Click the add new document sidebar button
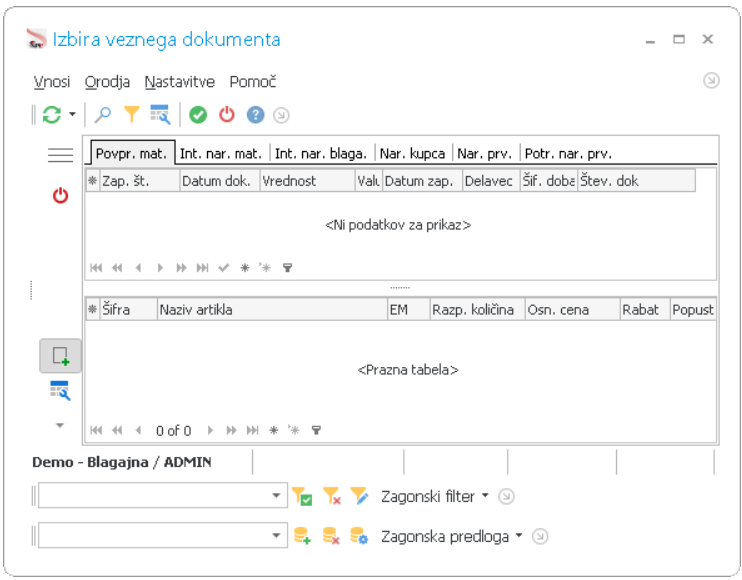 [x=61, y=356]
